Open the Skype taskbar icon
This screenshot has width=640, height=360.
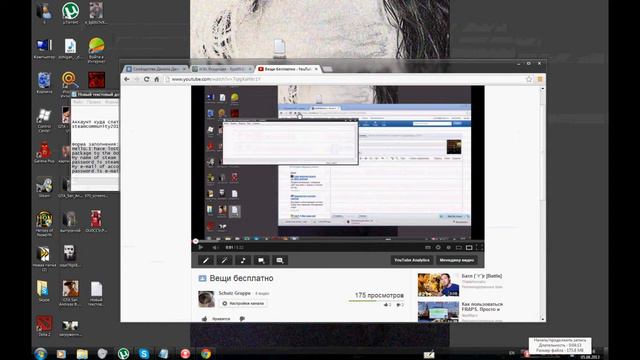click(144, 353)
